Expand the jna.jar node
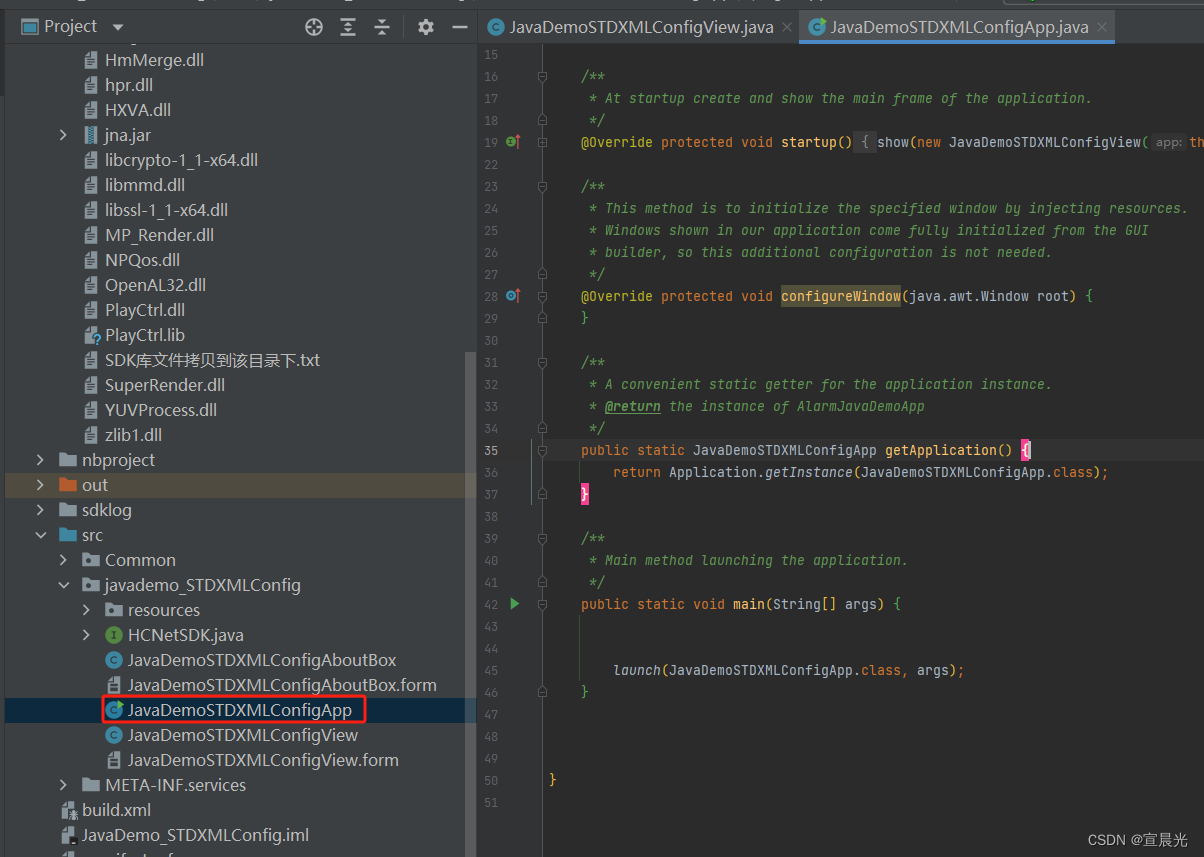This screenshot has width=1204, height=857. [64, 135]
